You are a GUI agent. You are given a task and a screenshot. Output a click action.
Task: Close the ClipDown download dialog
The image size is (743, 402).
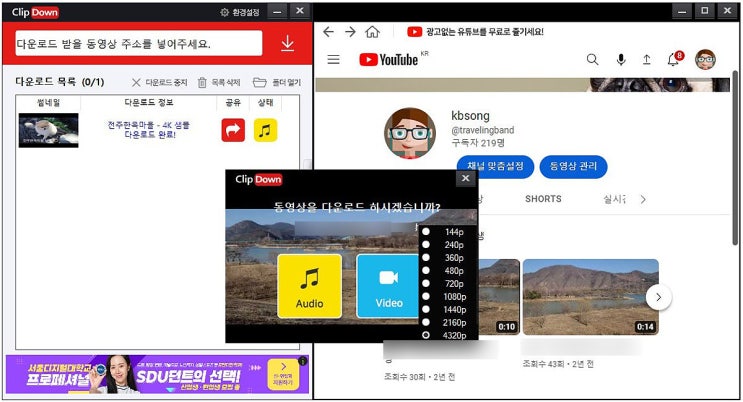pos(465,178)
